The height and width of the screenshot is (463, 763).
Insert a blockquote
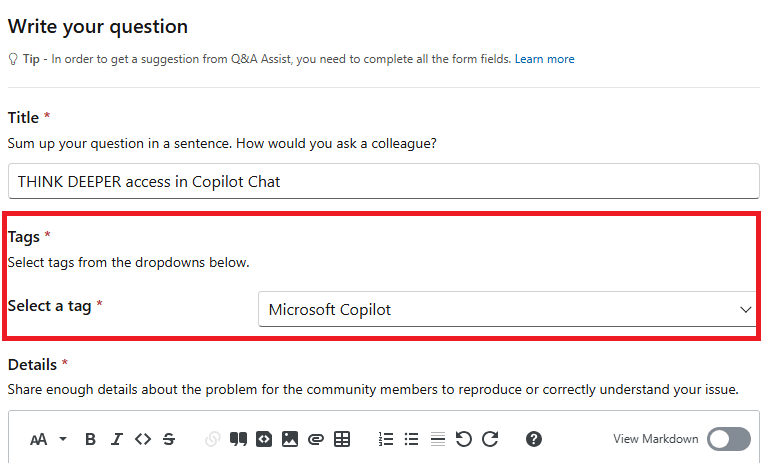238,439
